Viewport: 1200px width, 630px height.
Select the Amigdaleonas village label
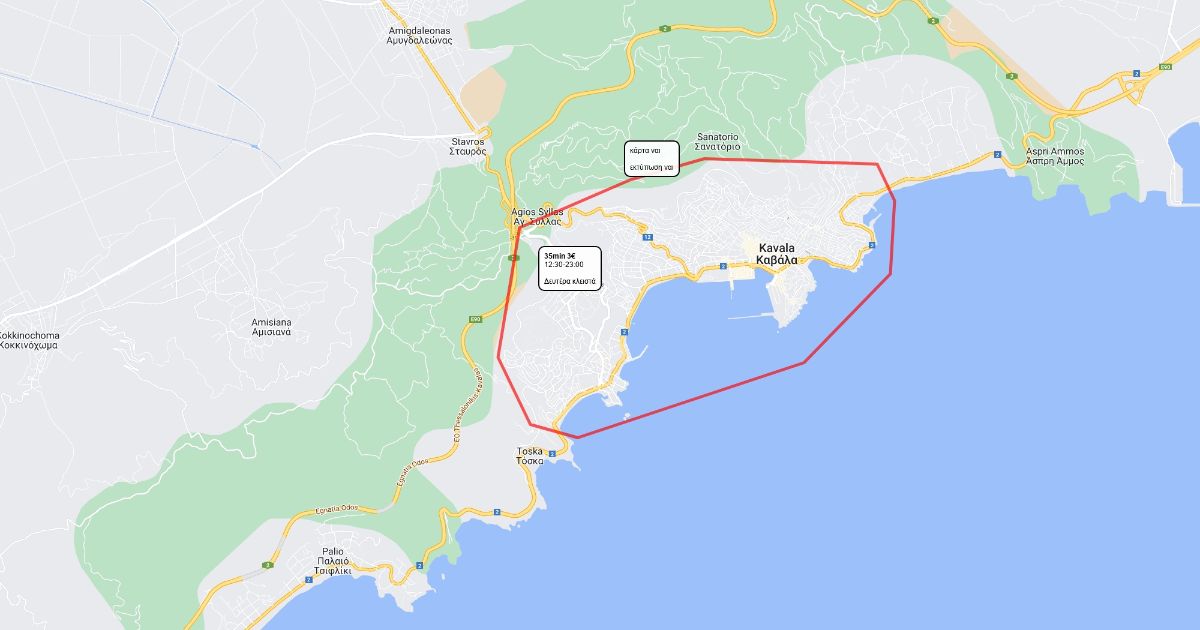pyautogui.click(x=420, y=35)
